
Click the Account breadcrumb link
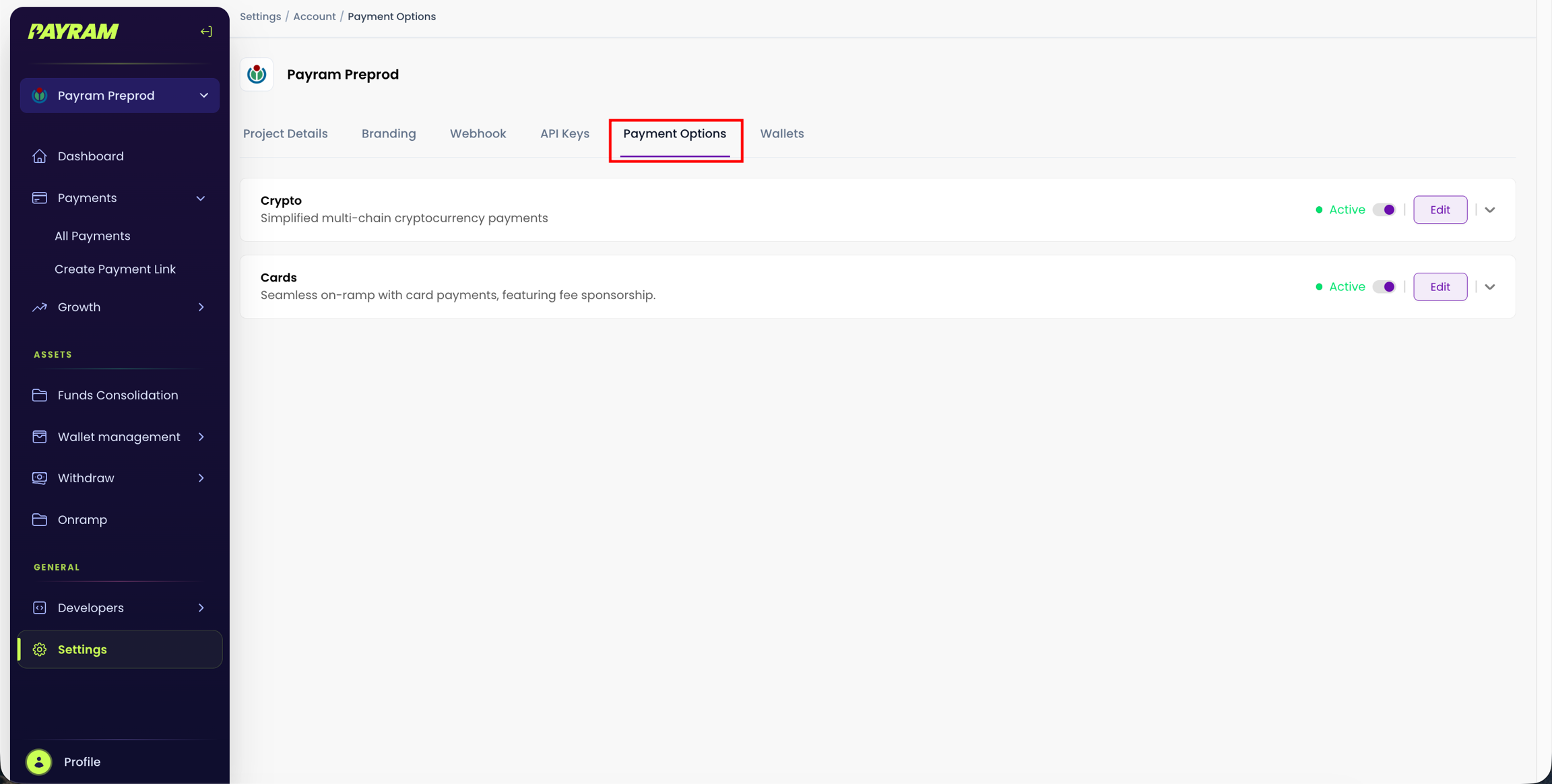click(314, 16)
